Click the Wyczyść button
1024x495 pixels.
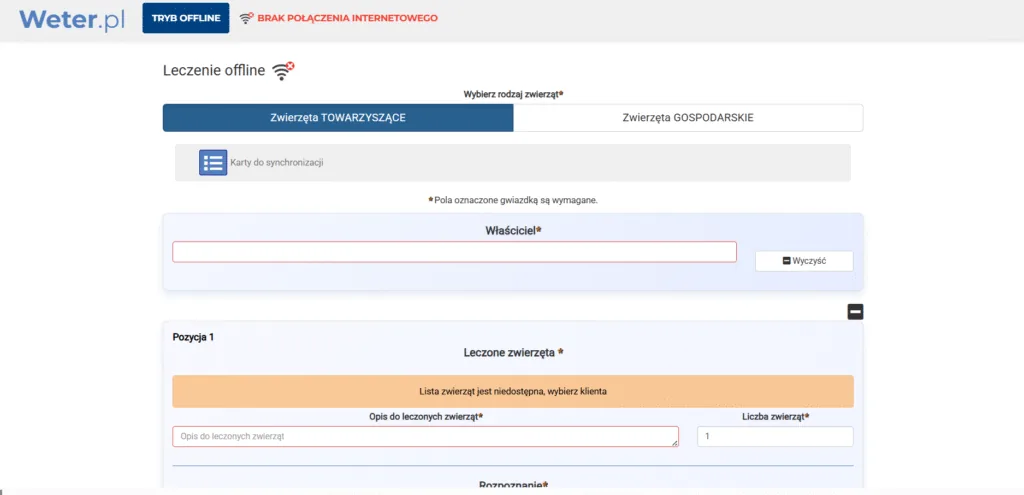pos(805,261)
